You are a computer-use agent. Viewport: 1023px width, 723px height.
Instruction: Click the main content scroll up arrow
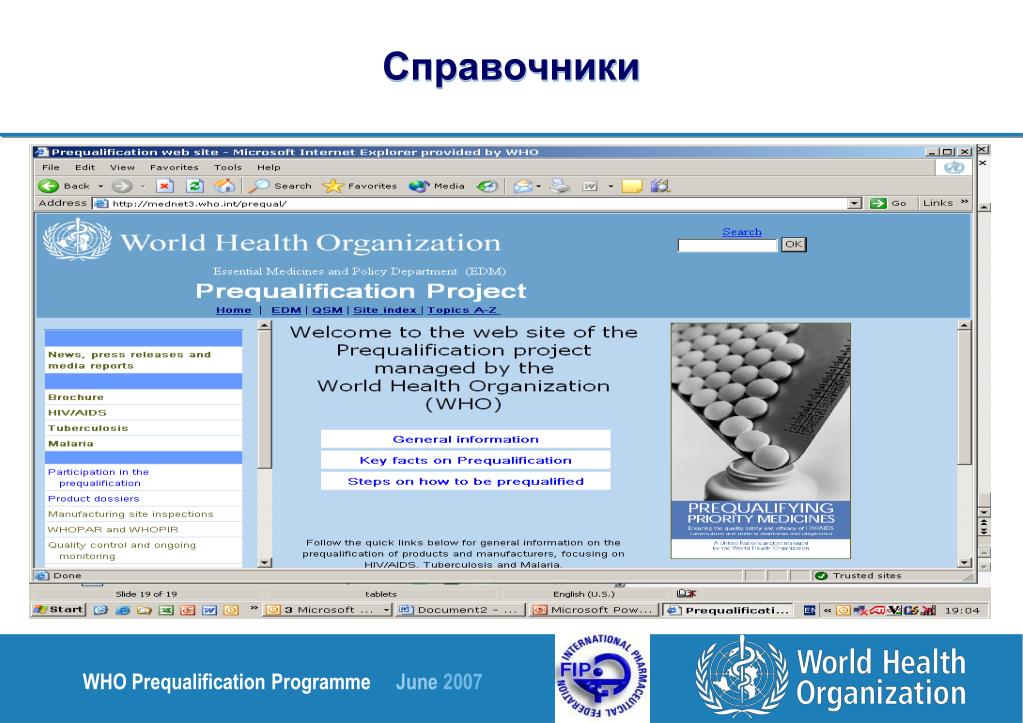965,326
